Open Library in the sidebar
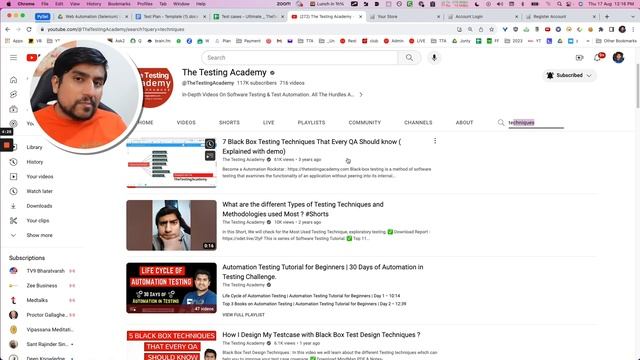 point(34,147)
